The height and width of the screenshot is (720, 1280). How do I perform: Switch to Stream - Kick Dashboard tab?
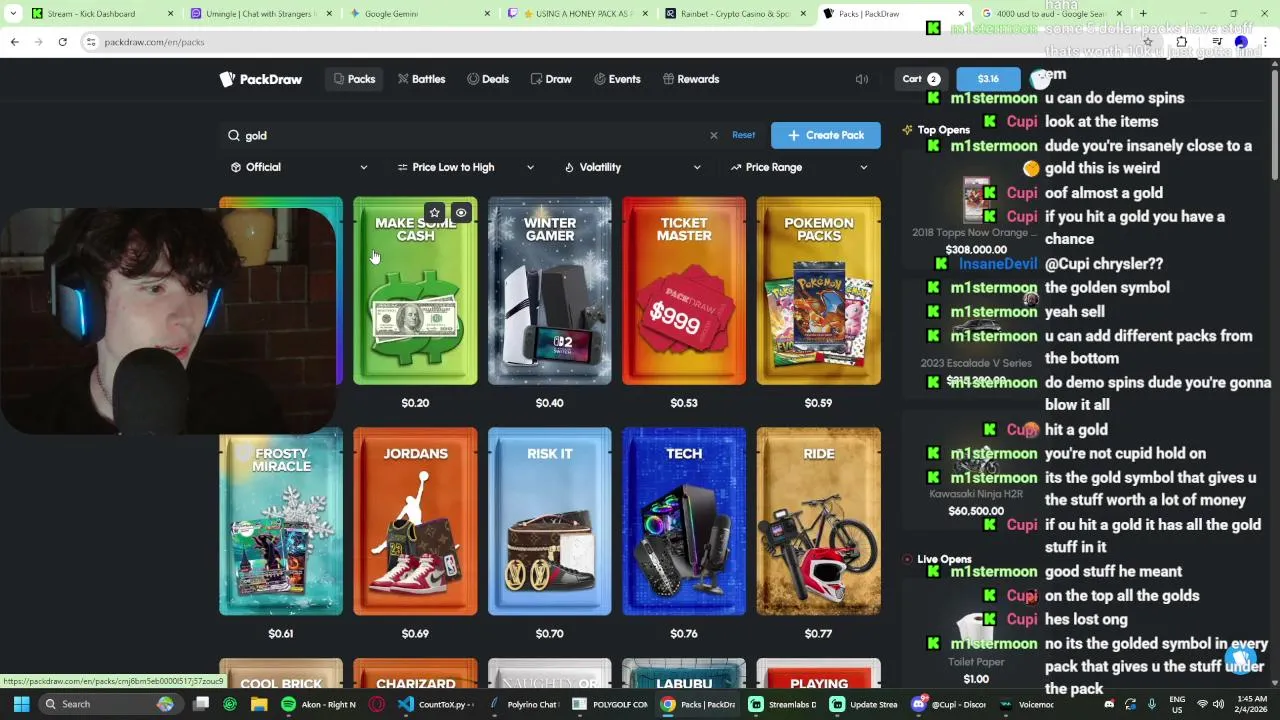[x=100, y=14]
